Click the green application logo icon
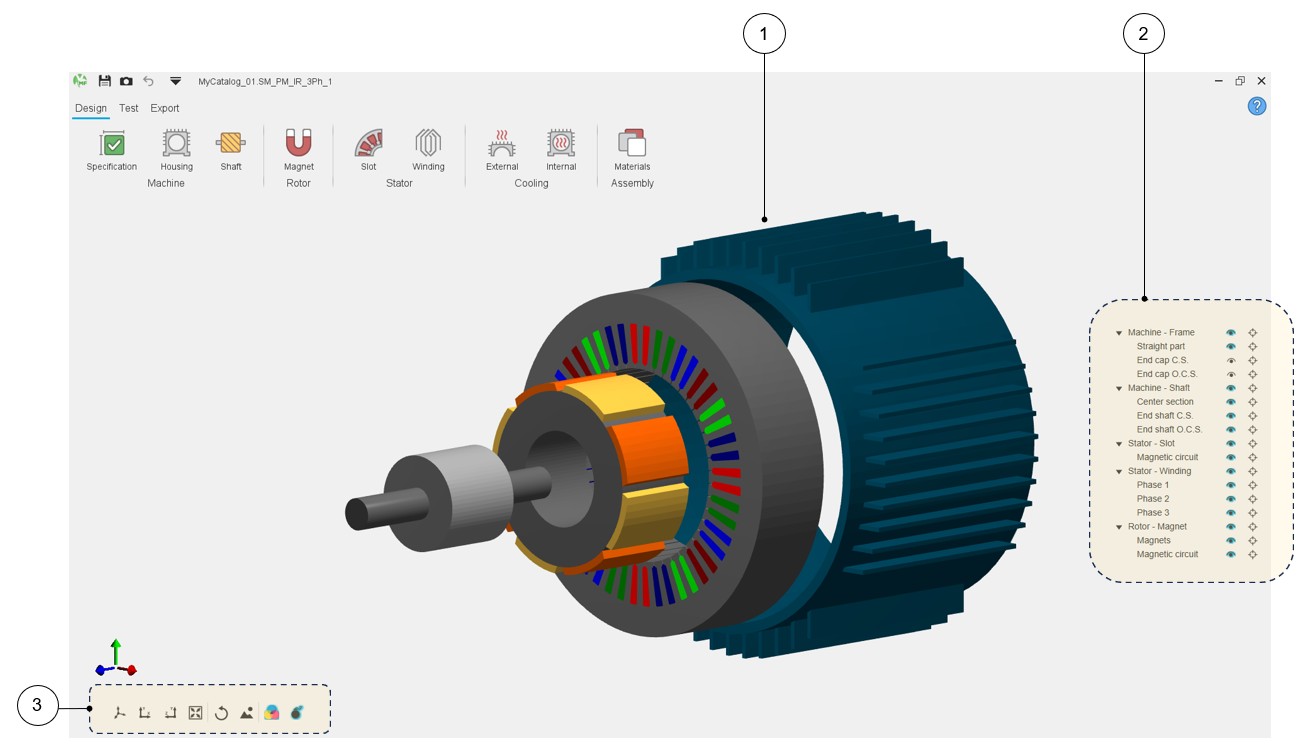Screen dimensions: 1311x748 (x=80, y=81)
